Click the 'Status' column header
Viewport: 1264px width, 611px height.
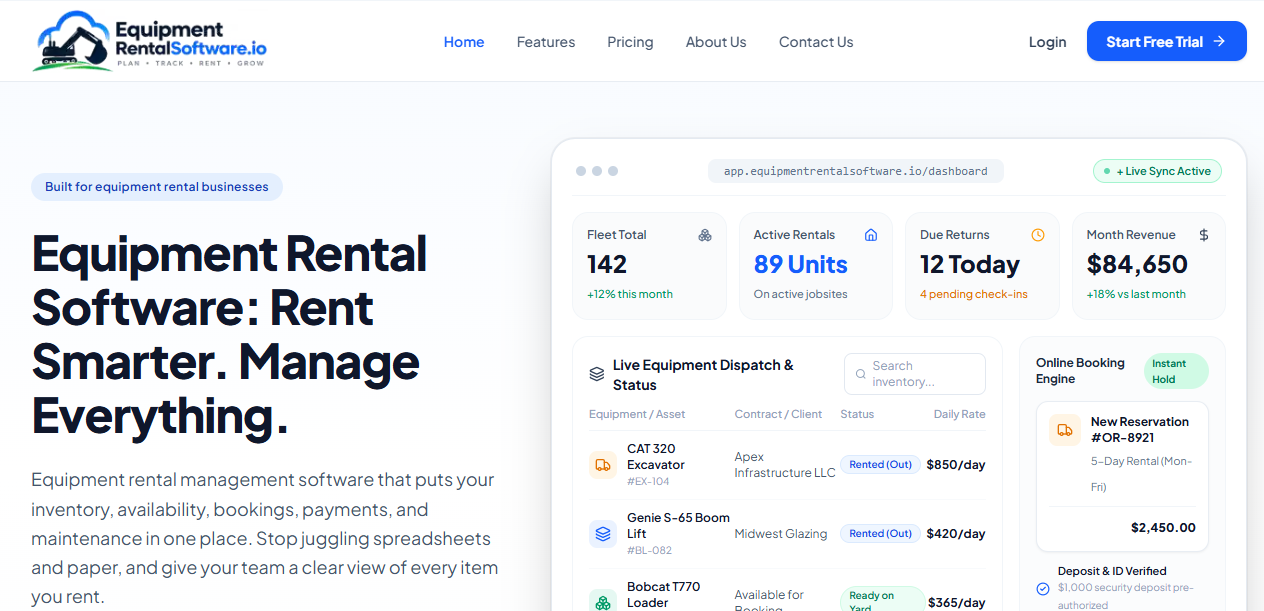857,414
